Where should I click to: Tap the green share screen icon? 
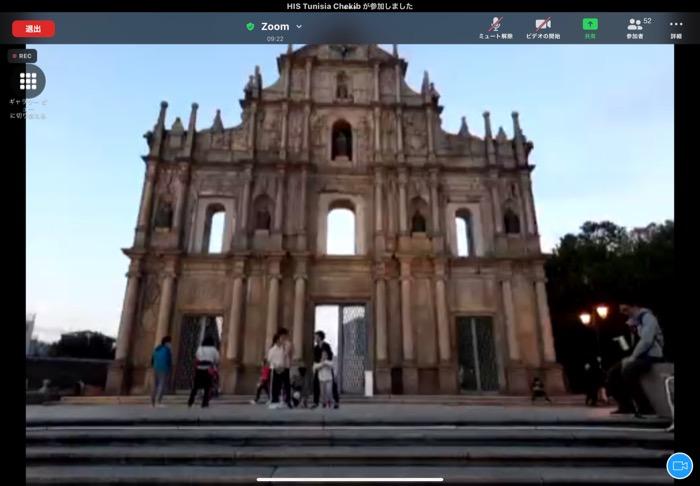(590, 23)
